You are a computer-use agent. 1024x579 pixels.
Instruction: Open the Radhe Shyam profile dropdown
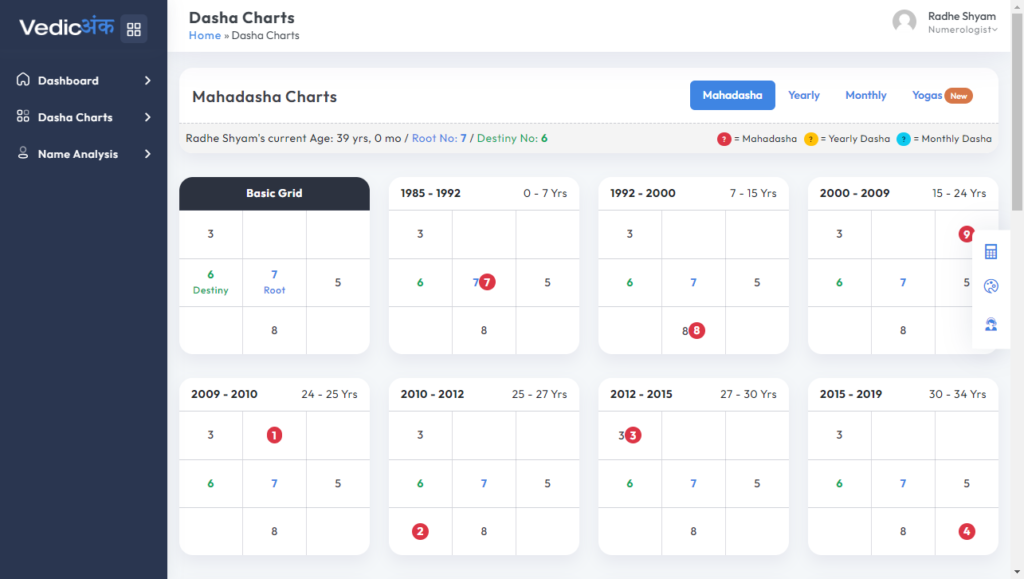[x=962, y=23]
